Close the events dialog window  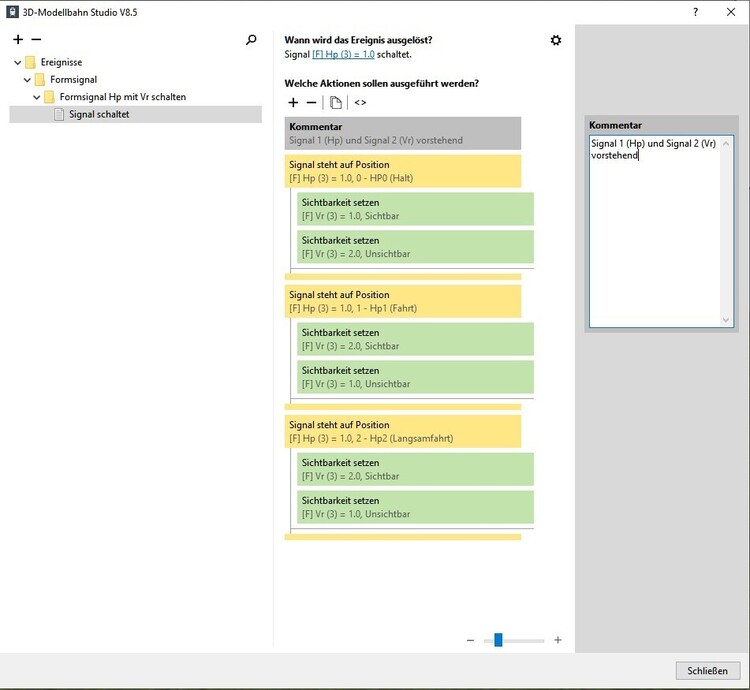coord(731,12)
